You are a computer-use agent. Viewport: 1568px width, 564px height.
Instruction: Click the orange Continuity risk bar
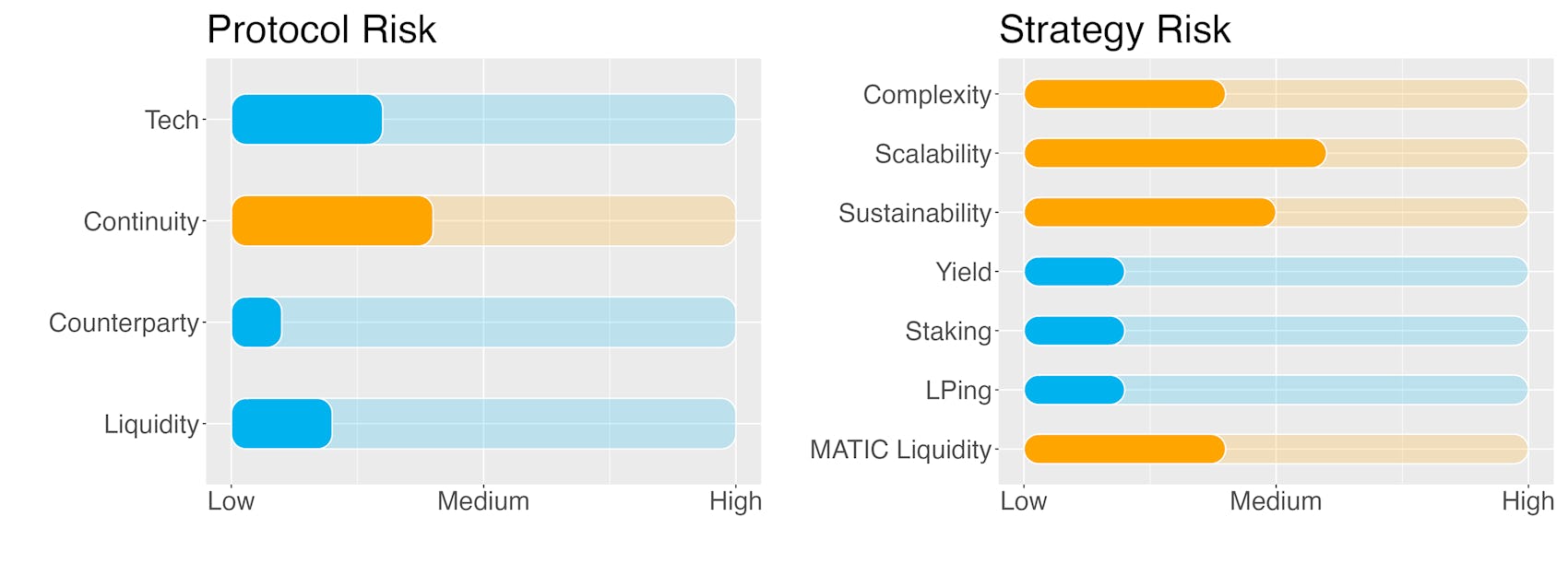coord(332,220)
